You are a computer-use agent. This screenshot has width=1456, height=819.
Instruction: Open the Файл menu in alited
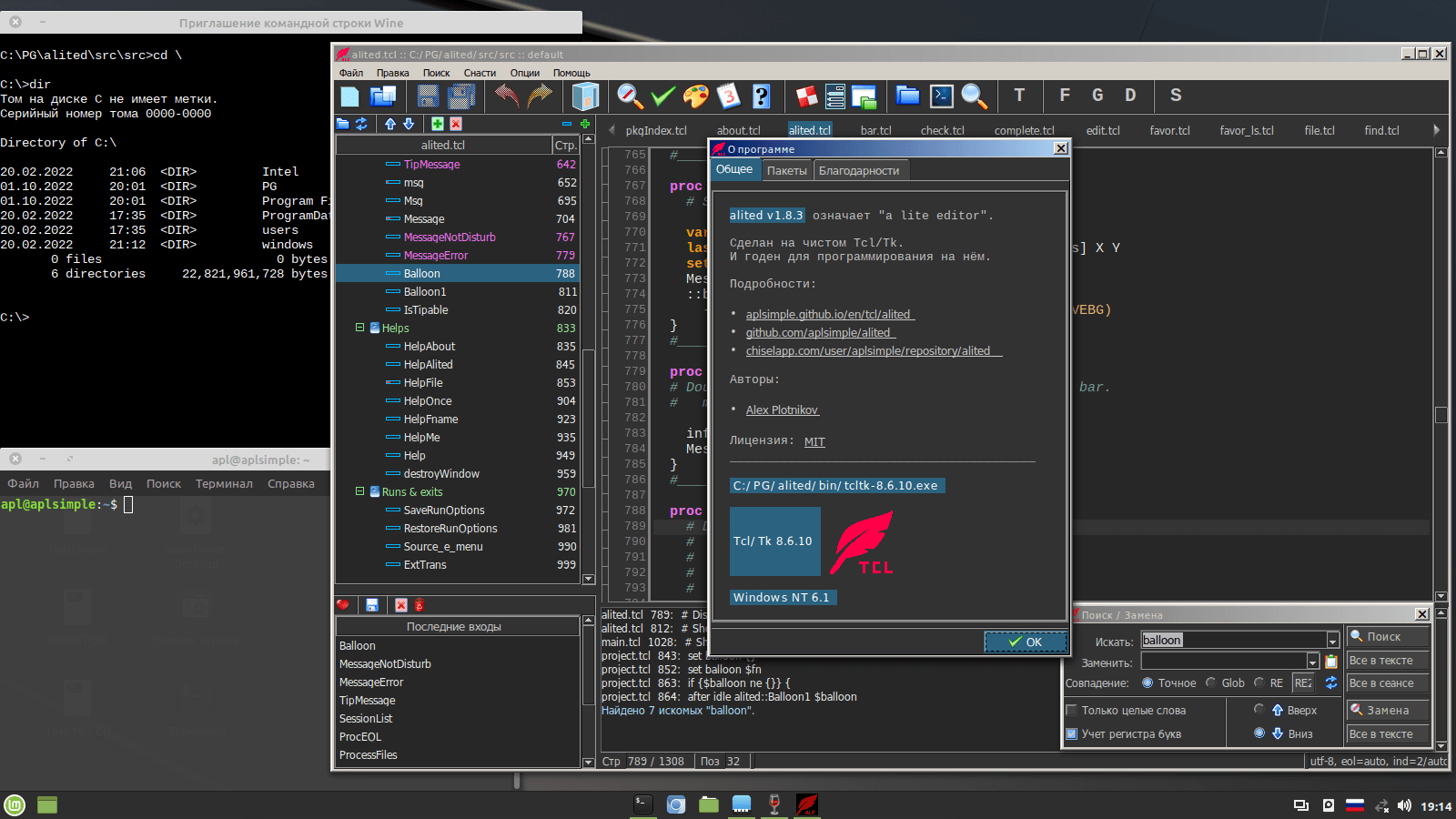(351, 73)
